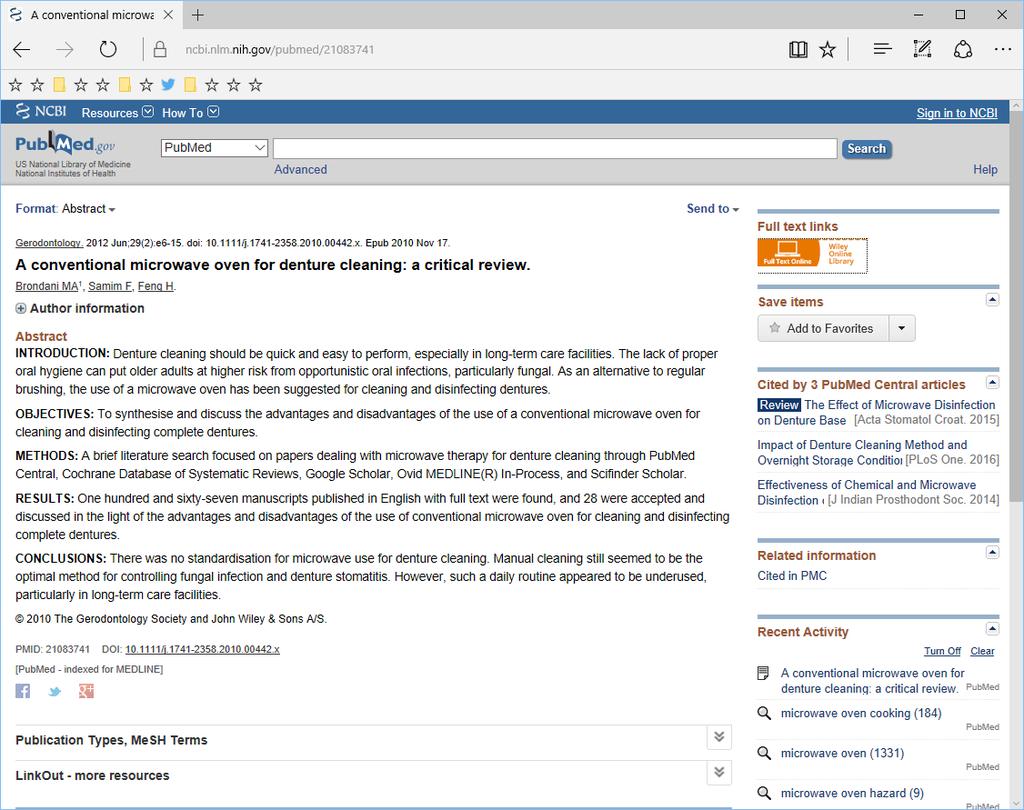Click Turn Off in Recent Activity
The image size is (1024, 810).
(x=942, y=651)
